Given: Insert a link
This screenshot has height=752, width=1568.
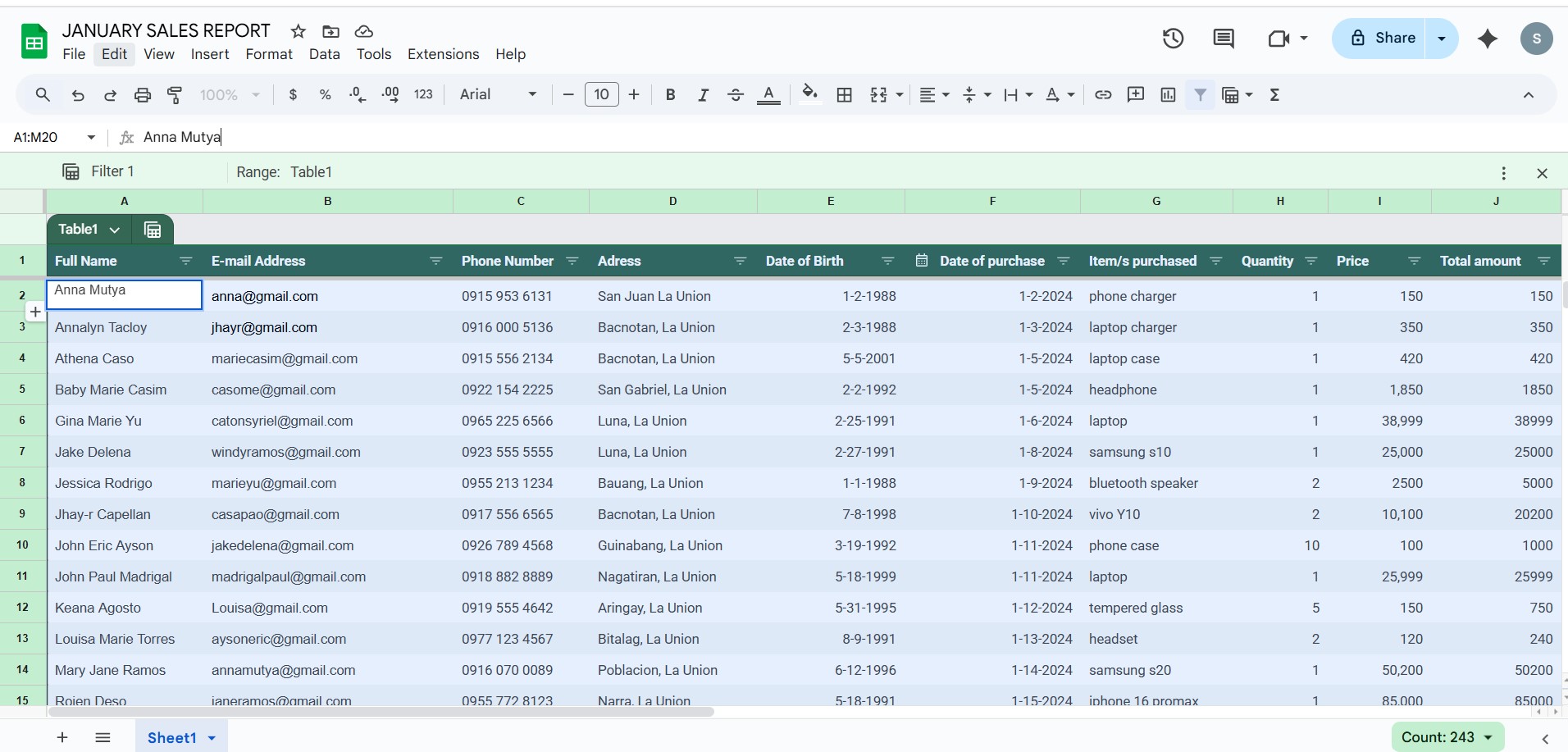Looking at the screenshot, I should [x=1103, y=95].
